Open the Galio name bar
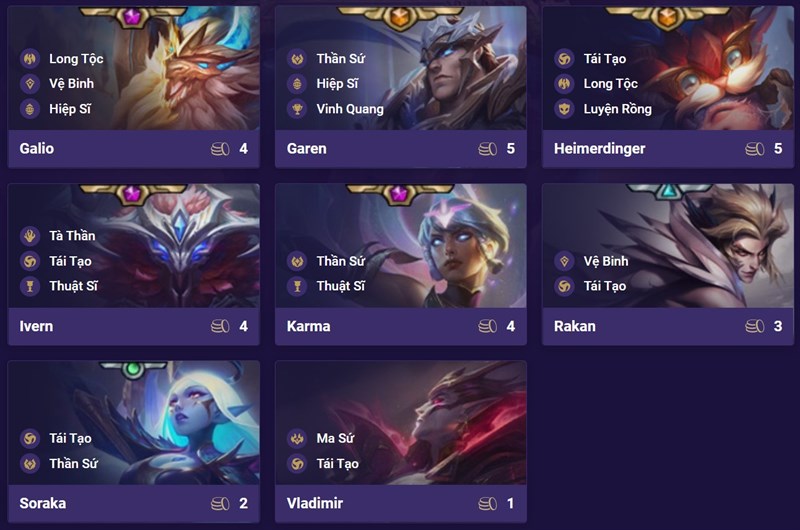Image resolution: width=800 pixels, height=530 pixels. pyautogui.click(x=134, y=148)
